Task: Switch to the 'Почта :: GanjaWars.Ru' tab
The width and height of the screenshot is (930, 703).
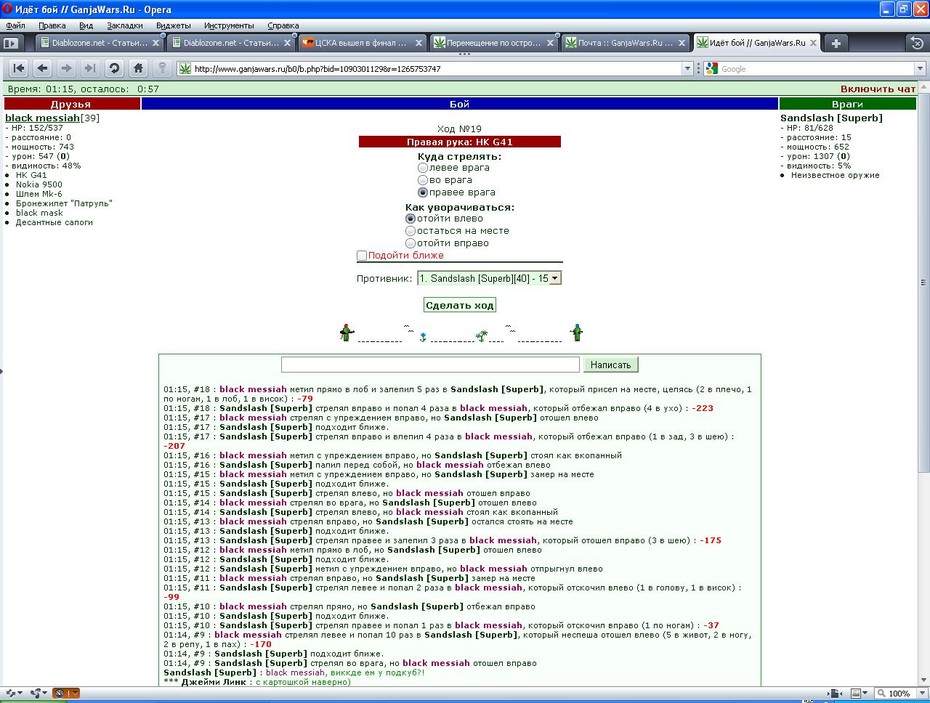Action: (625, 43)
